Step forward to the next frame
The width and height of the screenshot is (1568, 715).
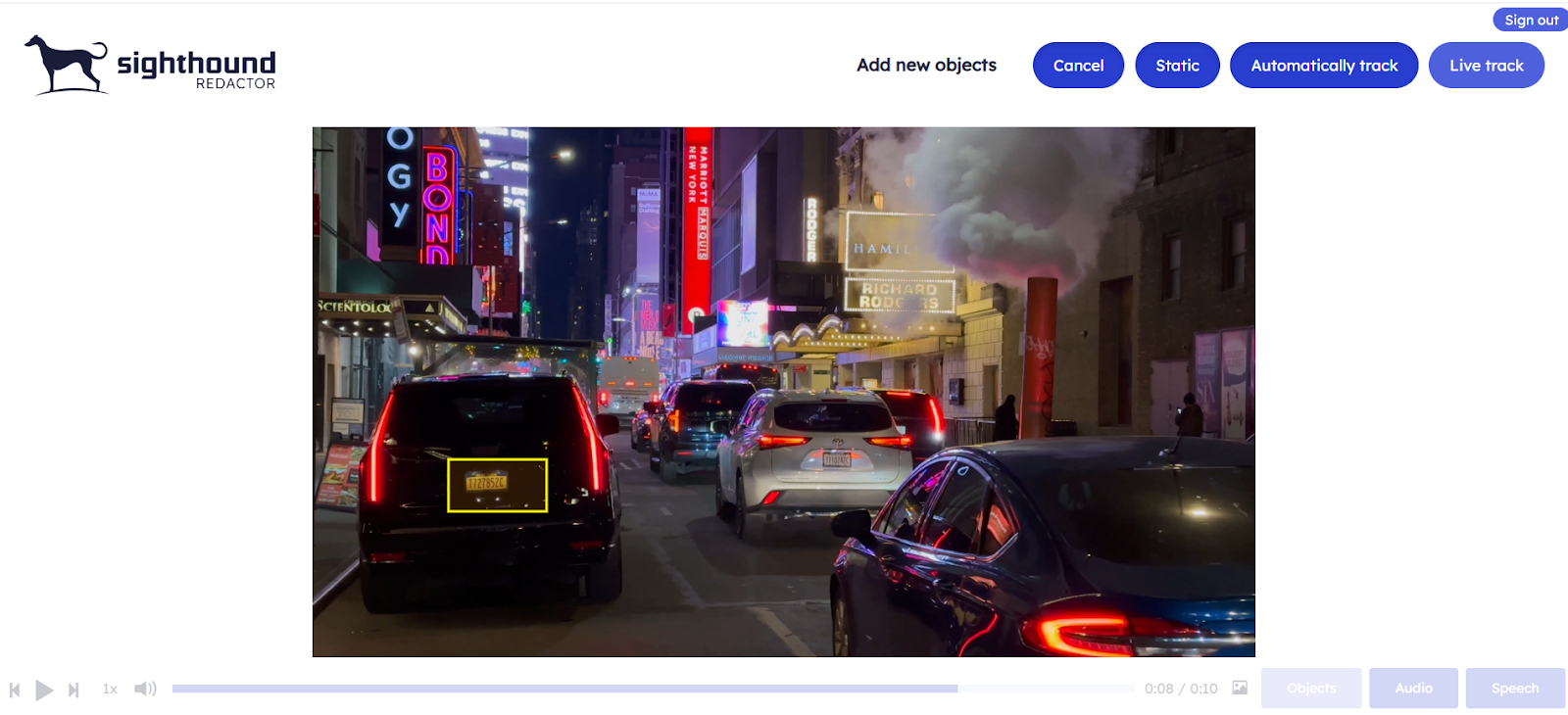tap(73, 690)
